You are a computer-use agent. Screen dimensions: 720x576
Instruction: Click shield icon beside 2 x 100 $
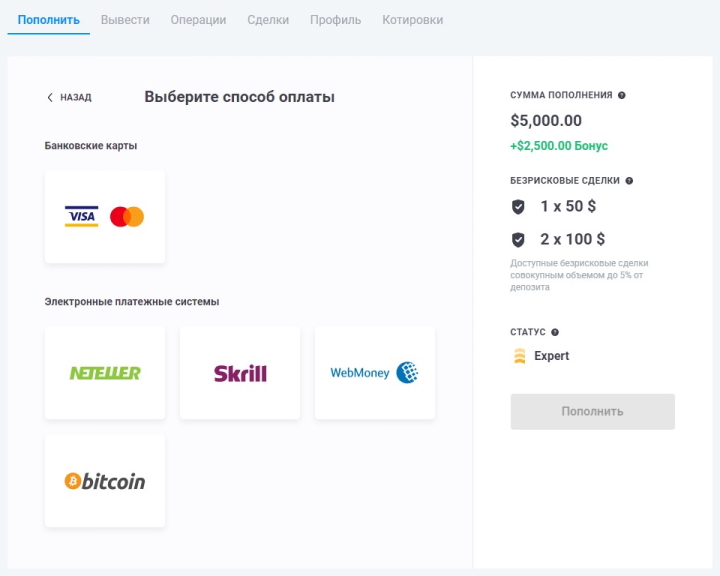coord(518,240)
